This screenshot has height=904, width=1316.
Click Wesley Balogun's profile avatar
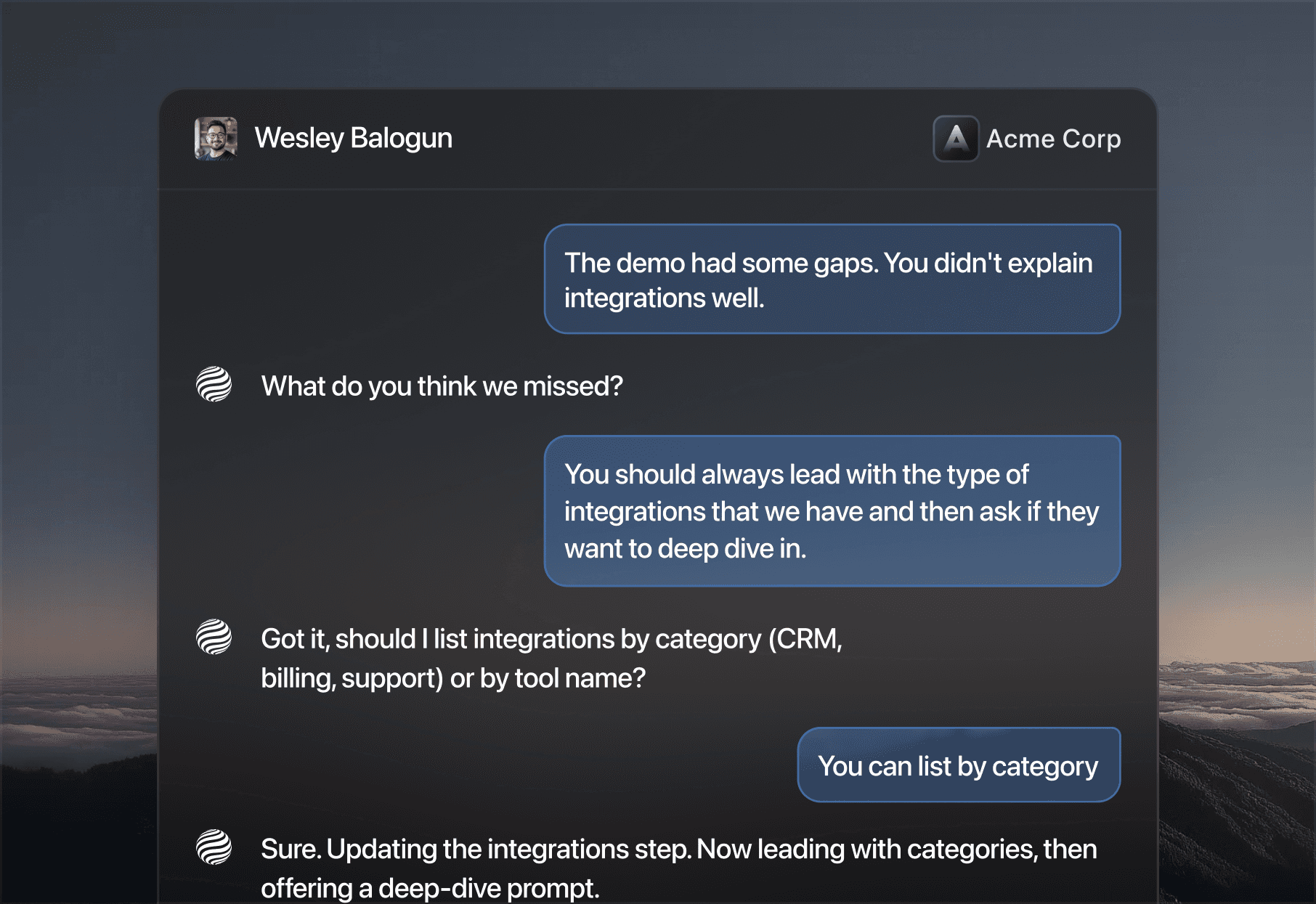pos(216,138)
